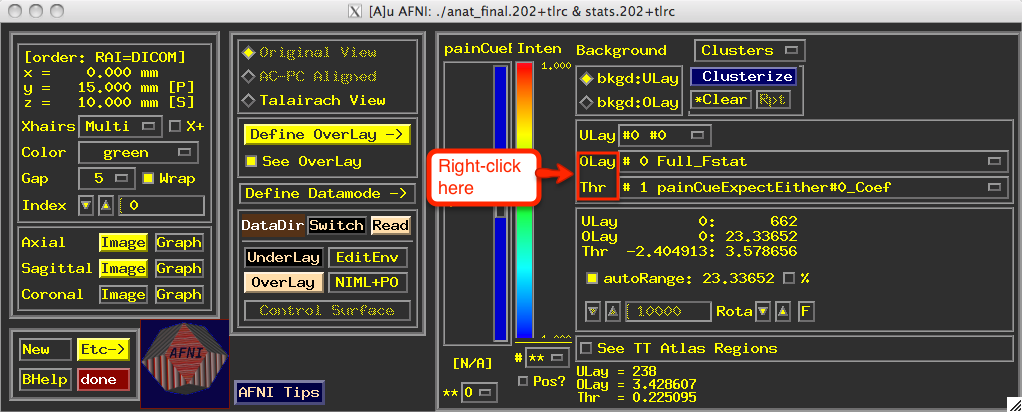
Task: Select Original View radio option
Action: pos(310,53)
